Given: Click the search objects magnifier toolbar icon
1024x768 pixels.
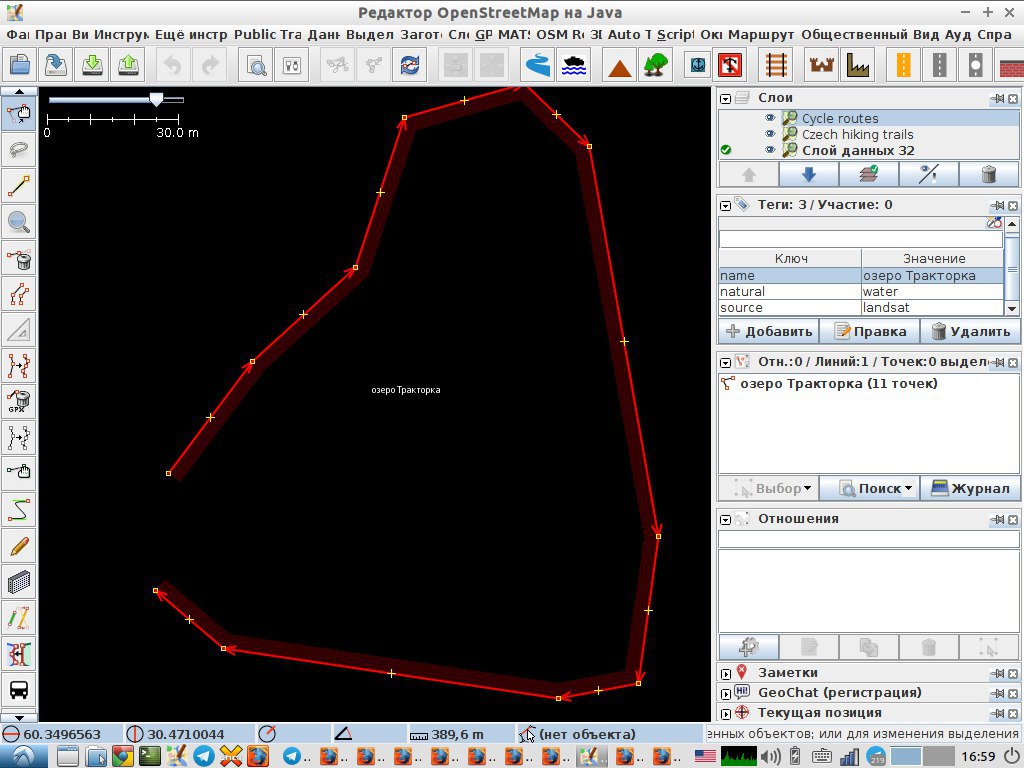Looking at the screenshot, I should (x=255, y=65).
